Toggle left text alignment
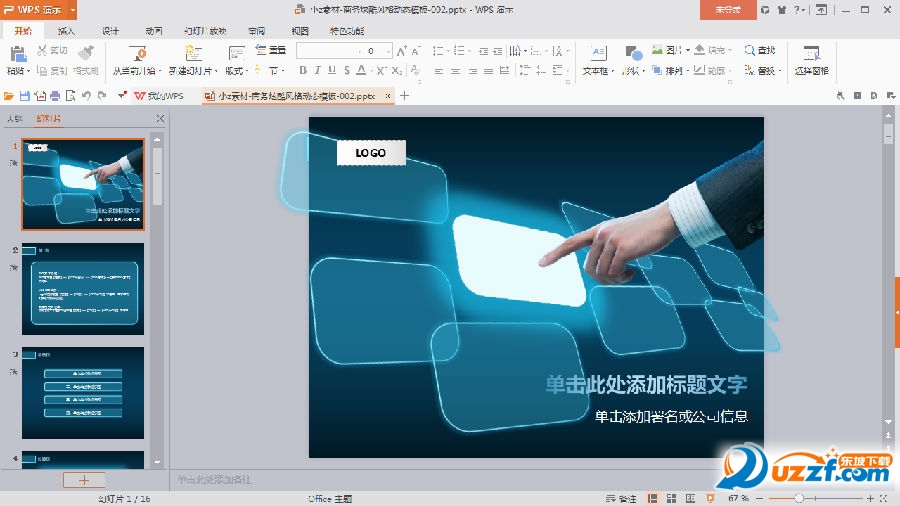Viewport: 900px width, 506px height. tap(439, 71)
